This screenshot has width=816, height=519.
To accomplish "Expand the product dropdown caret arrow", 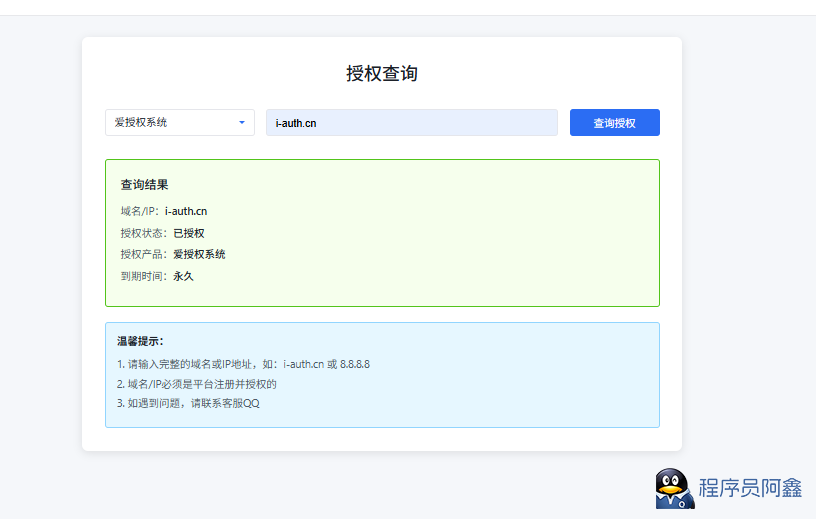I will coord(241,123).
